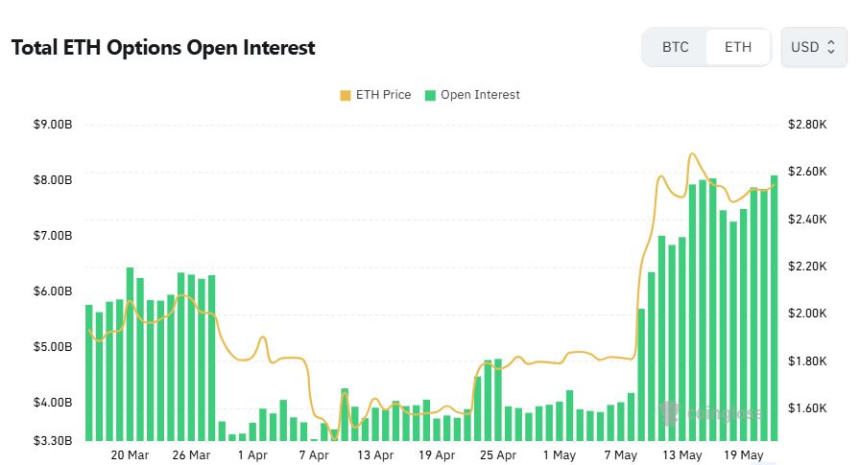Toggle the ETH Price legend swatch
The image size is (860, 465).
345,95
